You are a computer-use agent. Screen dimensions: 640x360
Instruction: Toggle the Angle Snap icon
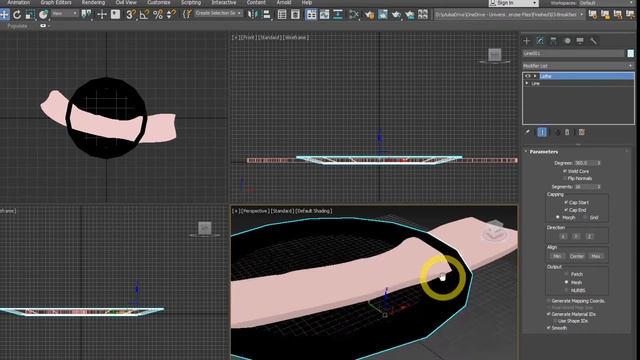point(144,15)
